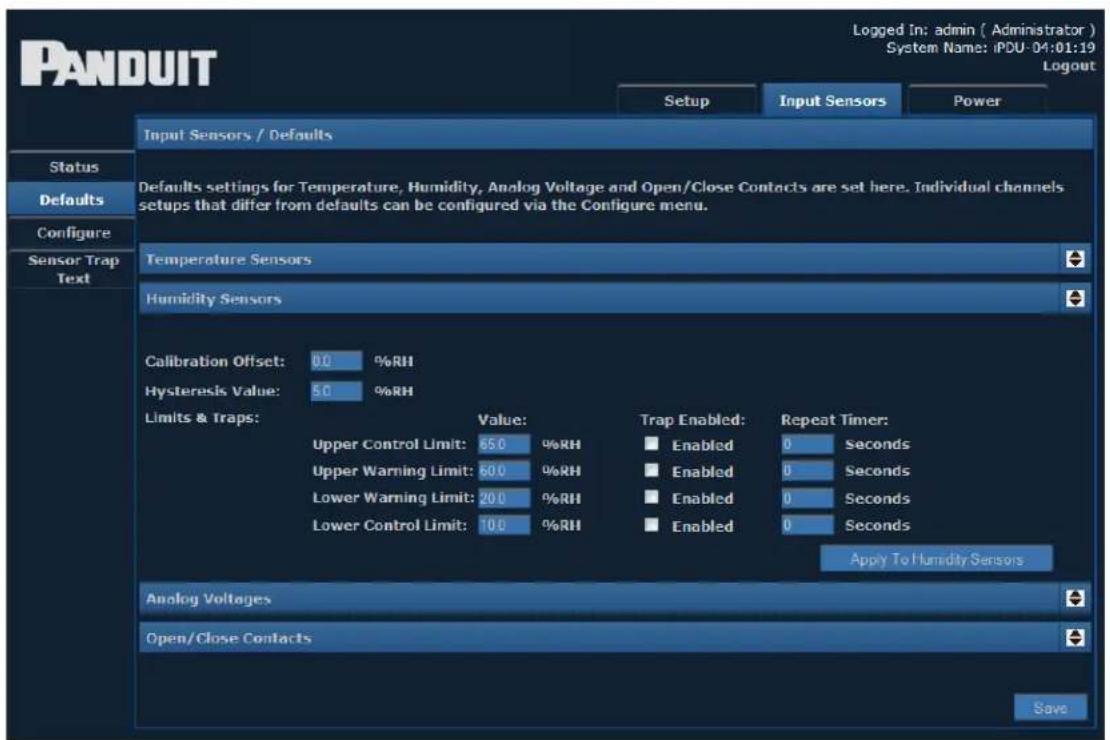
Task: Expand the Open/Close Contacts section arrow
Action: click(1075, 638)
